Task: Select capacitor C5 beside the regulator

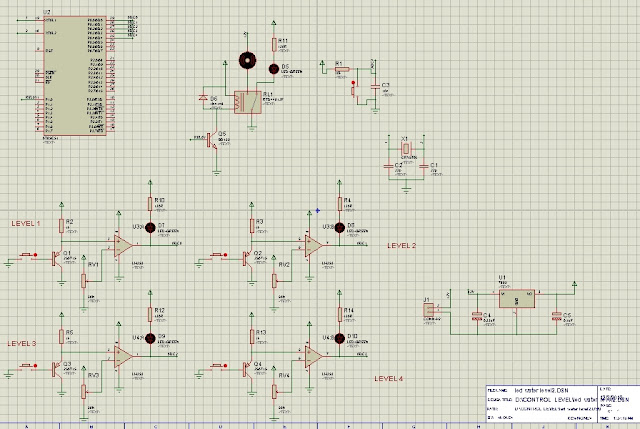Action: pyautogui.click(x=556, y=316)
